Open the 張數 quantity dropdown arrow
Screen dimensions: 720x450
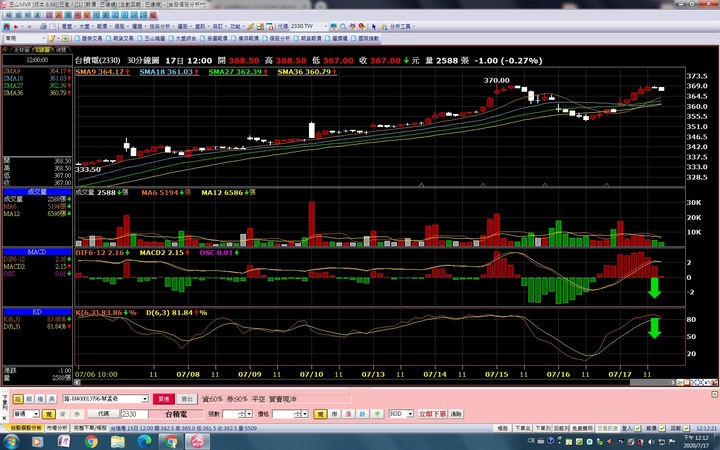point(249,414)
